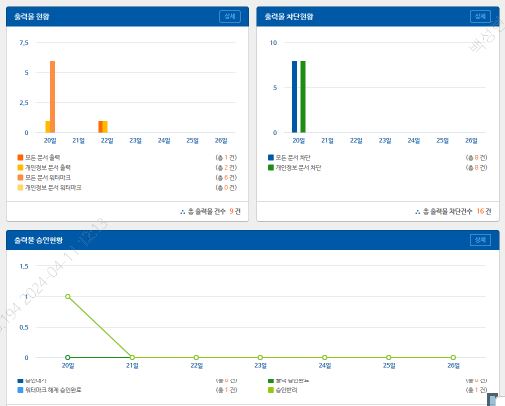Select the blue blocked-documents bar on 20일
Screen dimensions: 505x406
click(x=294, y=97)
